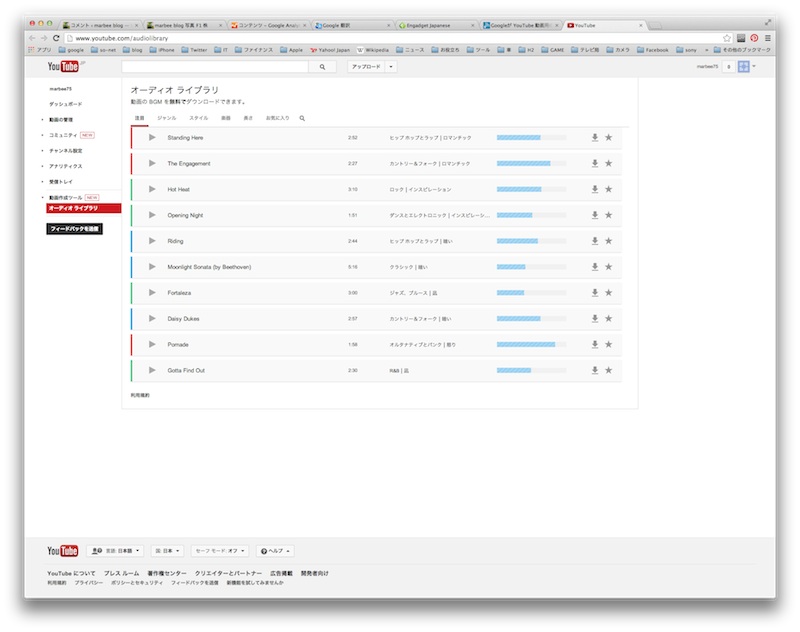800x632 pixels.
Task: Click the search magnifier in the filter bar
Action: (301, 118)
